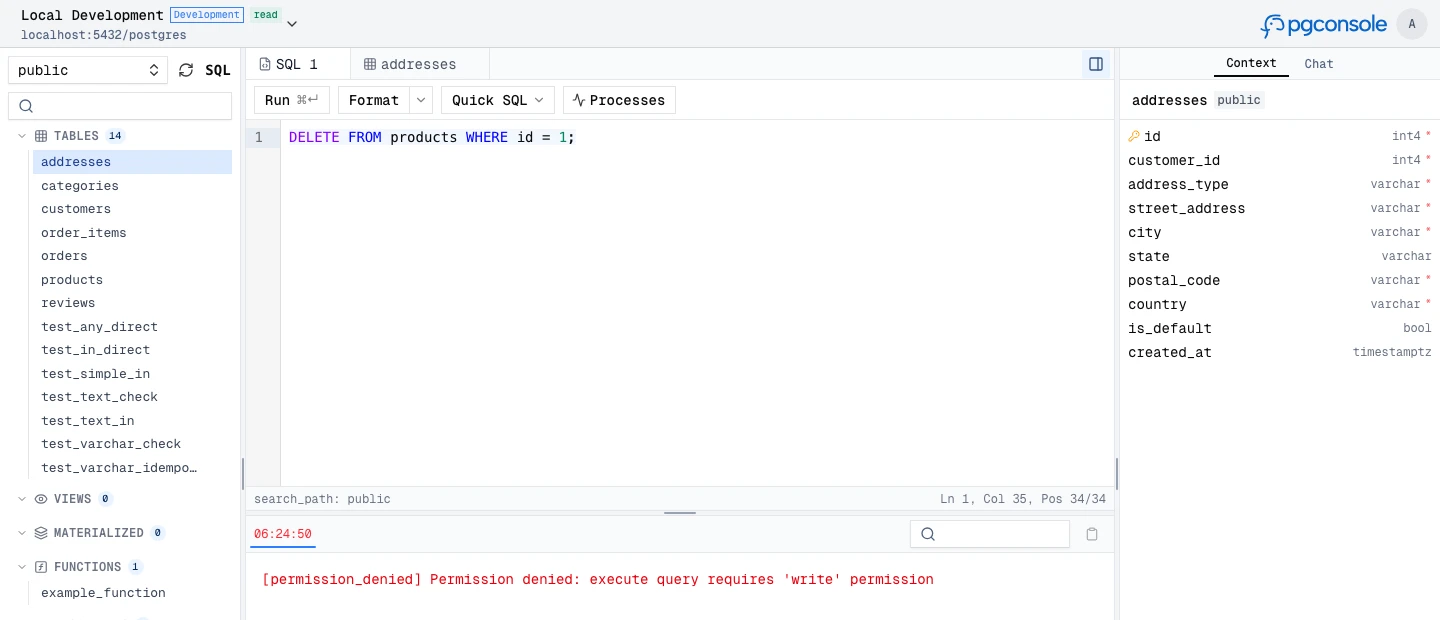Select the products table
The width and height of the screenshot is (1440, 620).
pyautogui.click(x=132, y=280)
